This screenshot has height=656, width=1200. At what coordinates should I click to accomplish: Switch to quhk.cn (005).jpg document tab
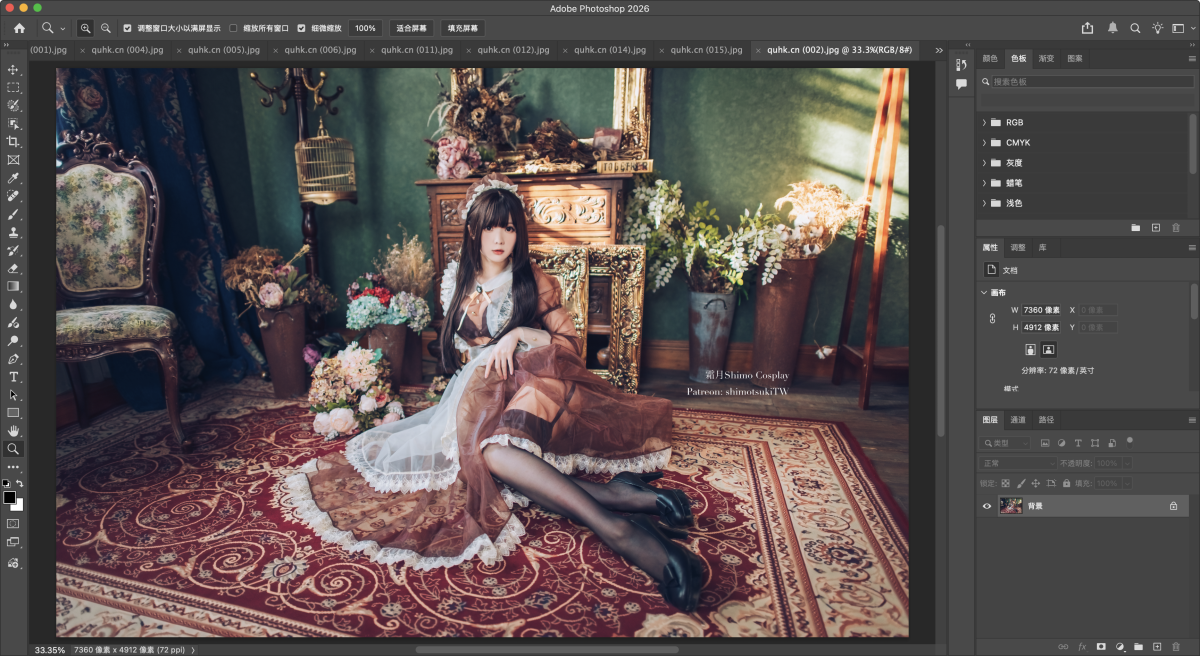coord(216,50)
